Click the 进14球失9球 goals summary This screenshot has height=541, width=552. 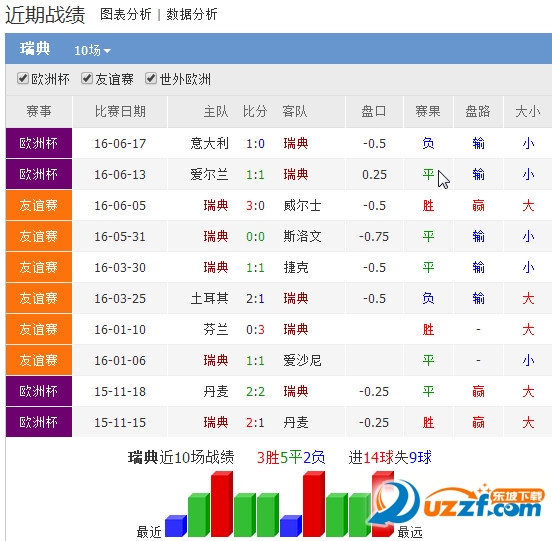[390, 457]
